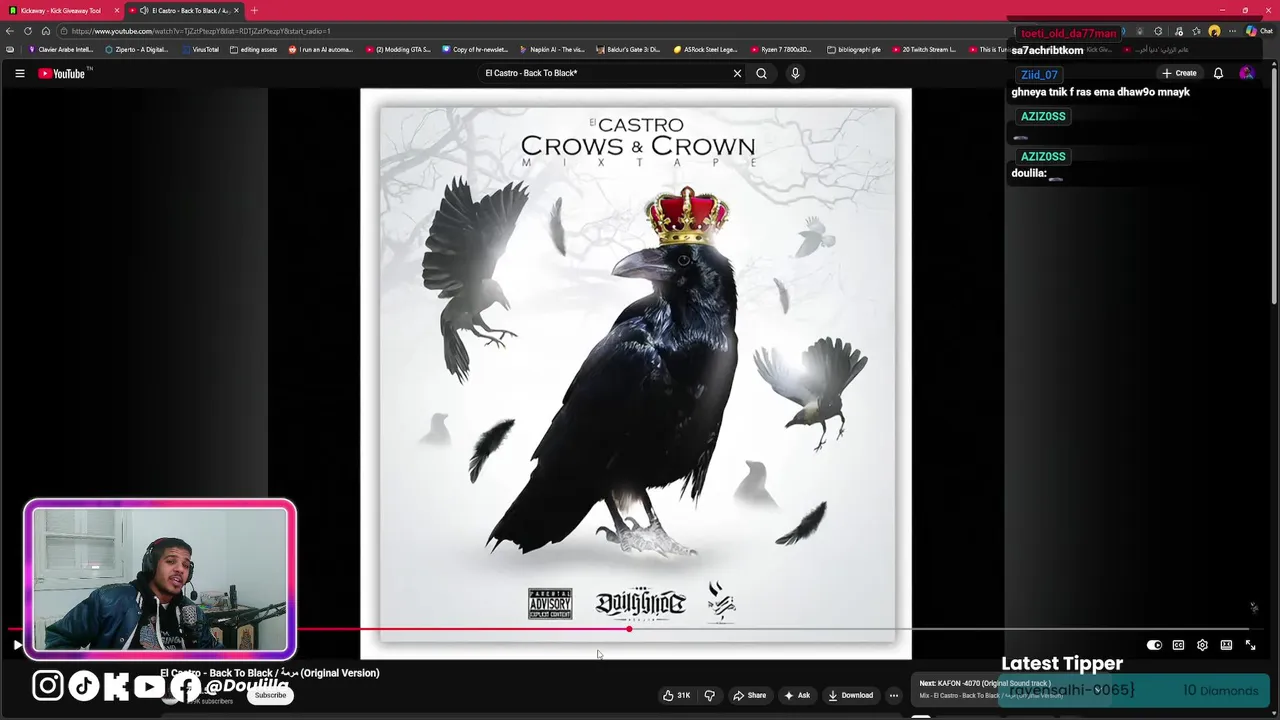Open 20 Twitch Stream I... bookmark
The width and height of the screenshot is (1280, 720).
pyautogui.click(x=925, y=49)
